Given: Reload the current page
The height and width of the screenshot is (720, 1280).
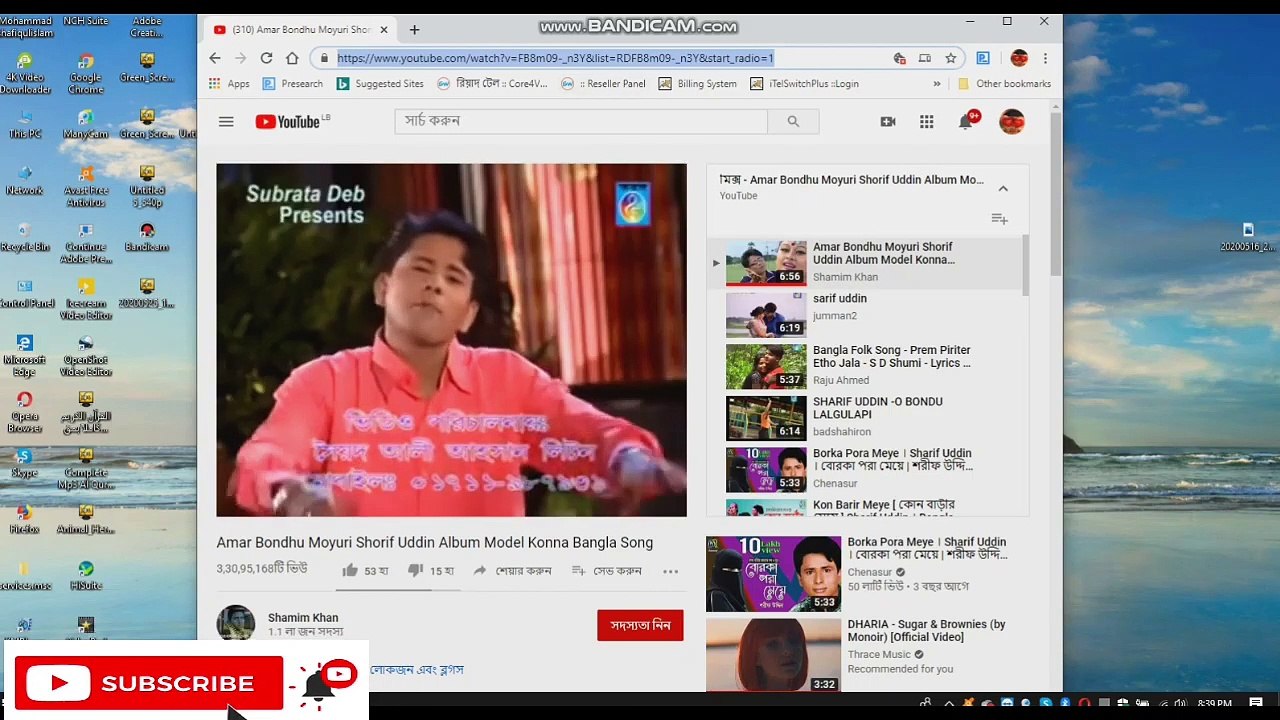Looking at the screenshot, I should [x=266, y=58].
